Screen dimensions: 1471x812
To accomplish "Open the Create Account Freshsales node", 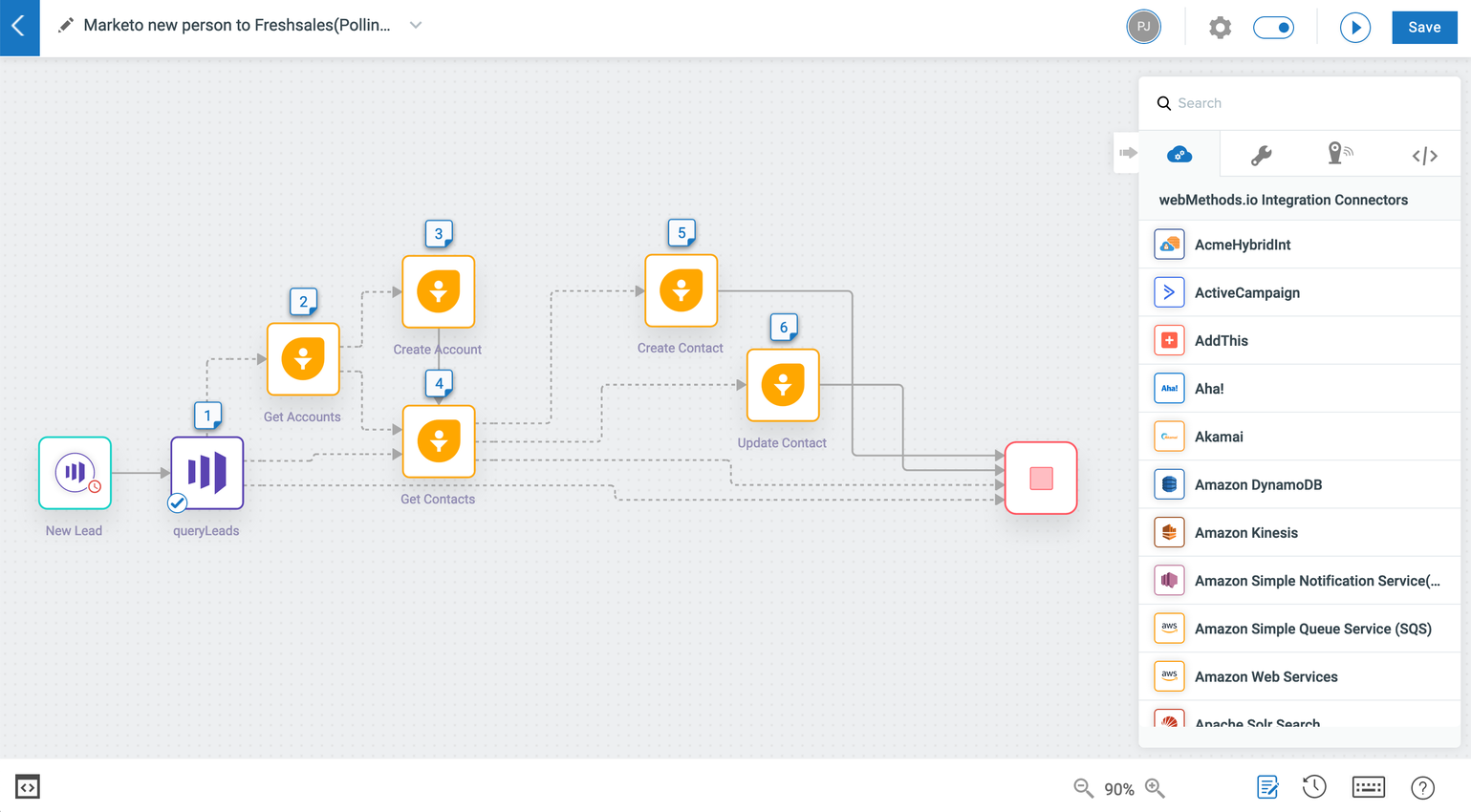I will pyautogui.click(x=438, y=291).
